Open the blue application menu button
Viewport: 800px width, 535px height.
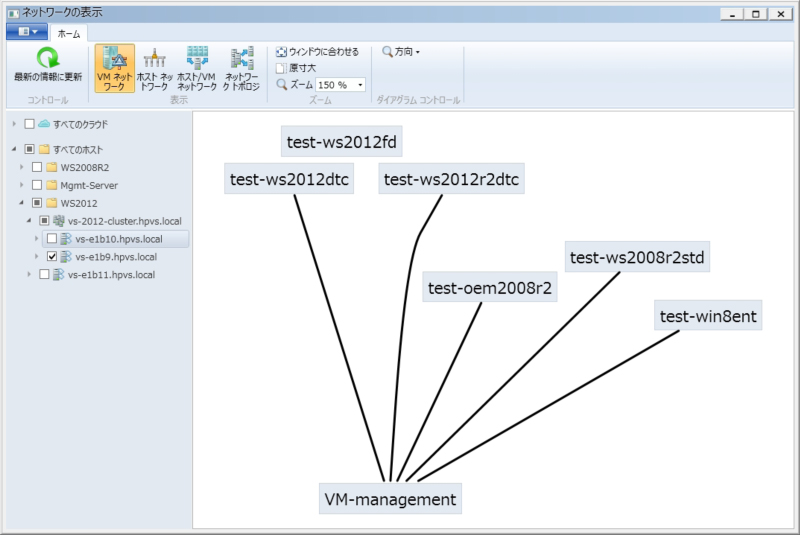[x=27, y=33]
